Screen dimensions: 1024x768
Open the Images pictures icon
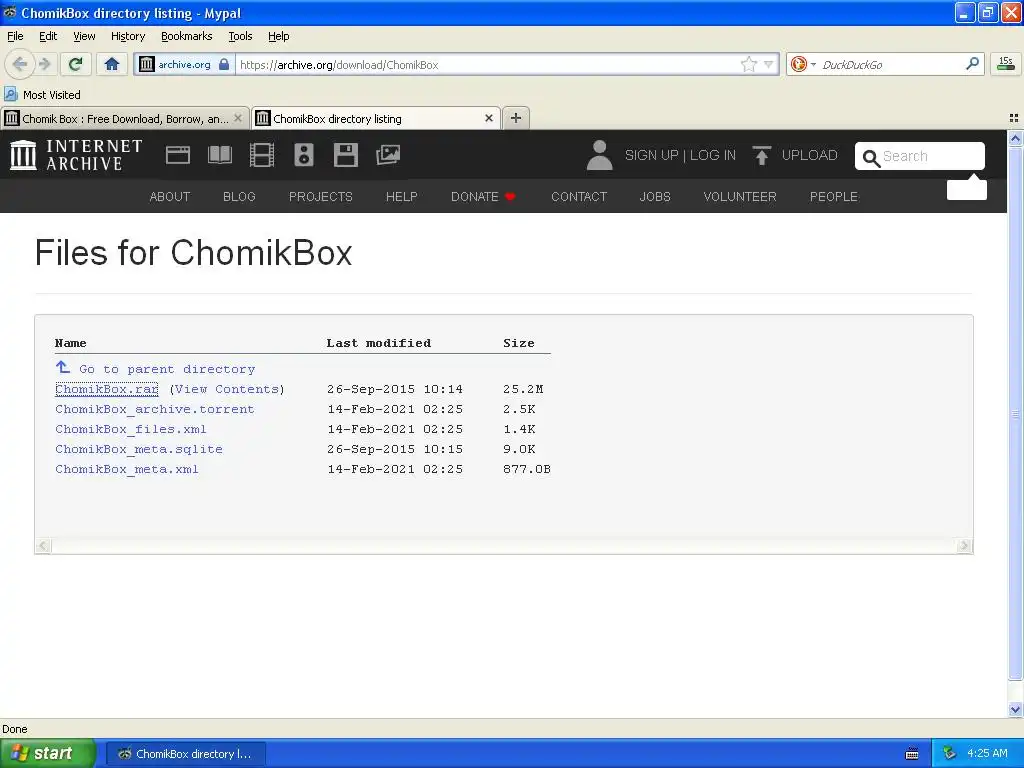coord(388,155)
